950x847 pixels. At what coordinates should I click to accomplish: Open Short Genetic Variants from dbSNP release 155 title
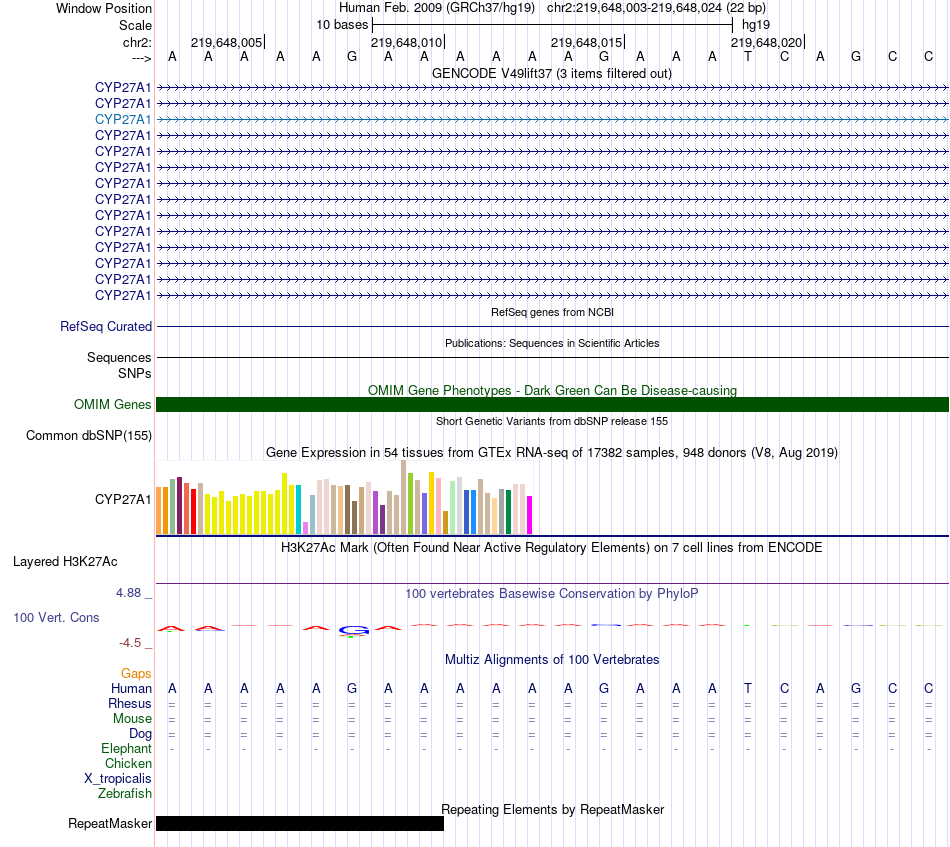pyautogui.click(x=552, y=421)
